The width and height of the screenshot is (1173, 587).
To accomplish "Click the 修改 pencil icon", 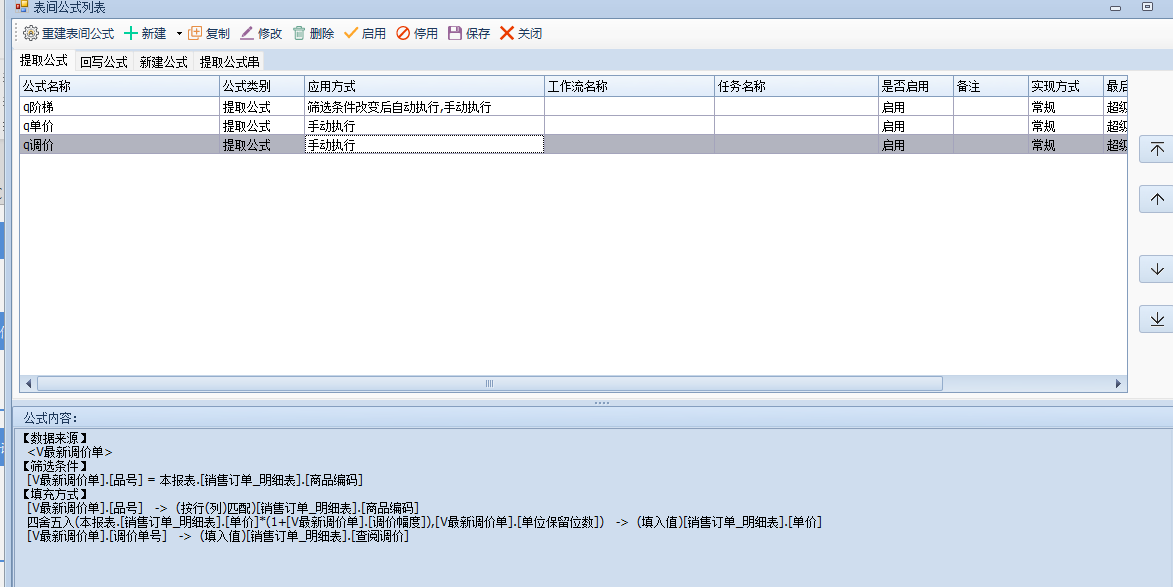I will [247, 33].
